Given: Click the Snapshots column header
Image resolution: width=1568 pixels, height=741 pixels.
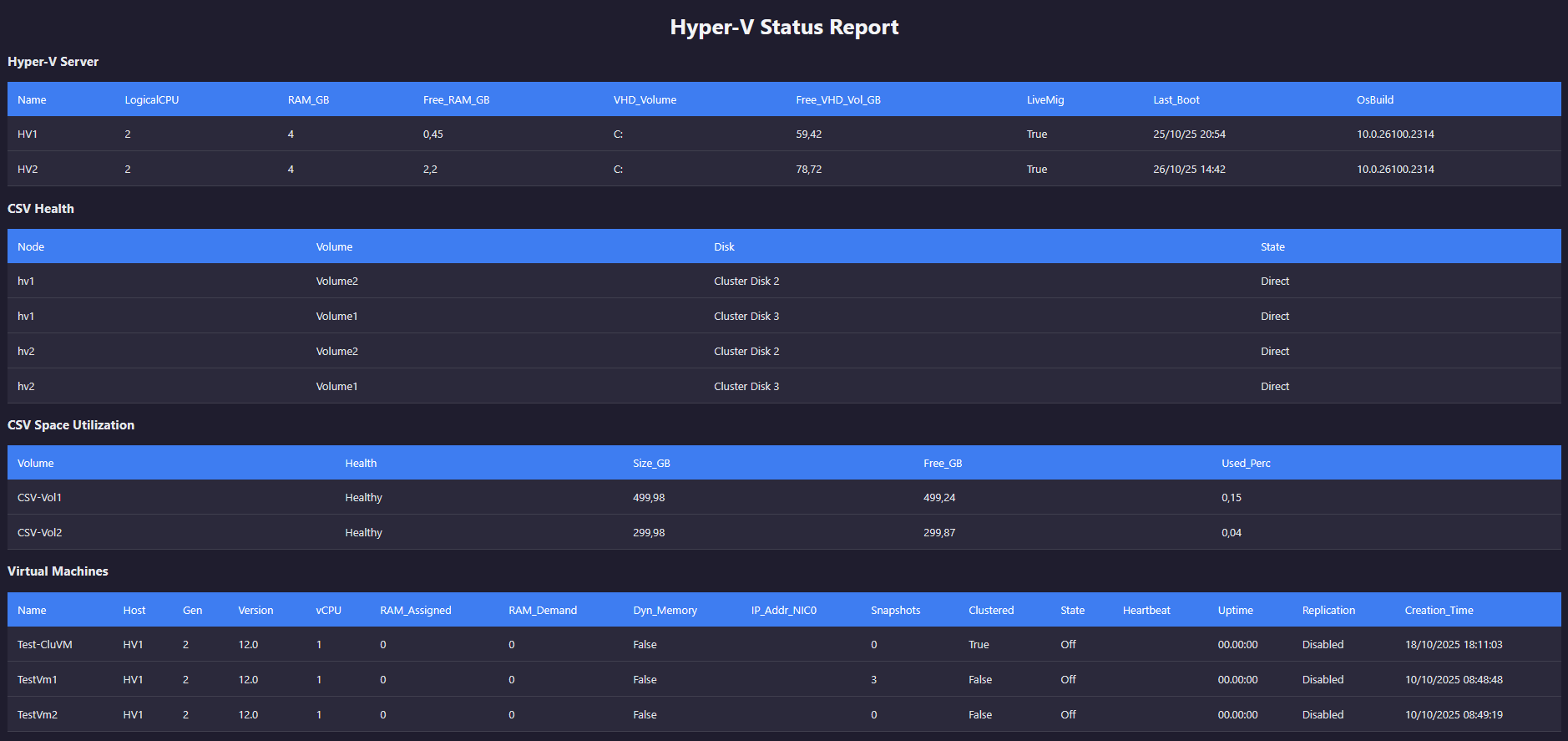Looking at the screenshot, I should [895, 611].
